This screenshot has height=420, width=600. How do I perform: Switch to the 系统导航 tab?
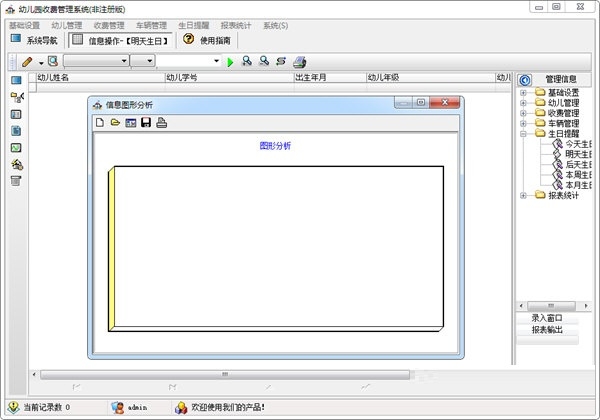point(35,41)
